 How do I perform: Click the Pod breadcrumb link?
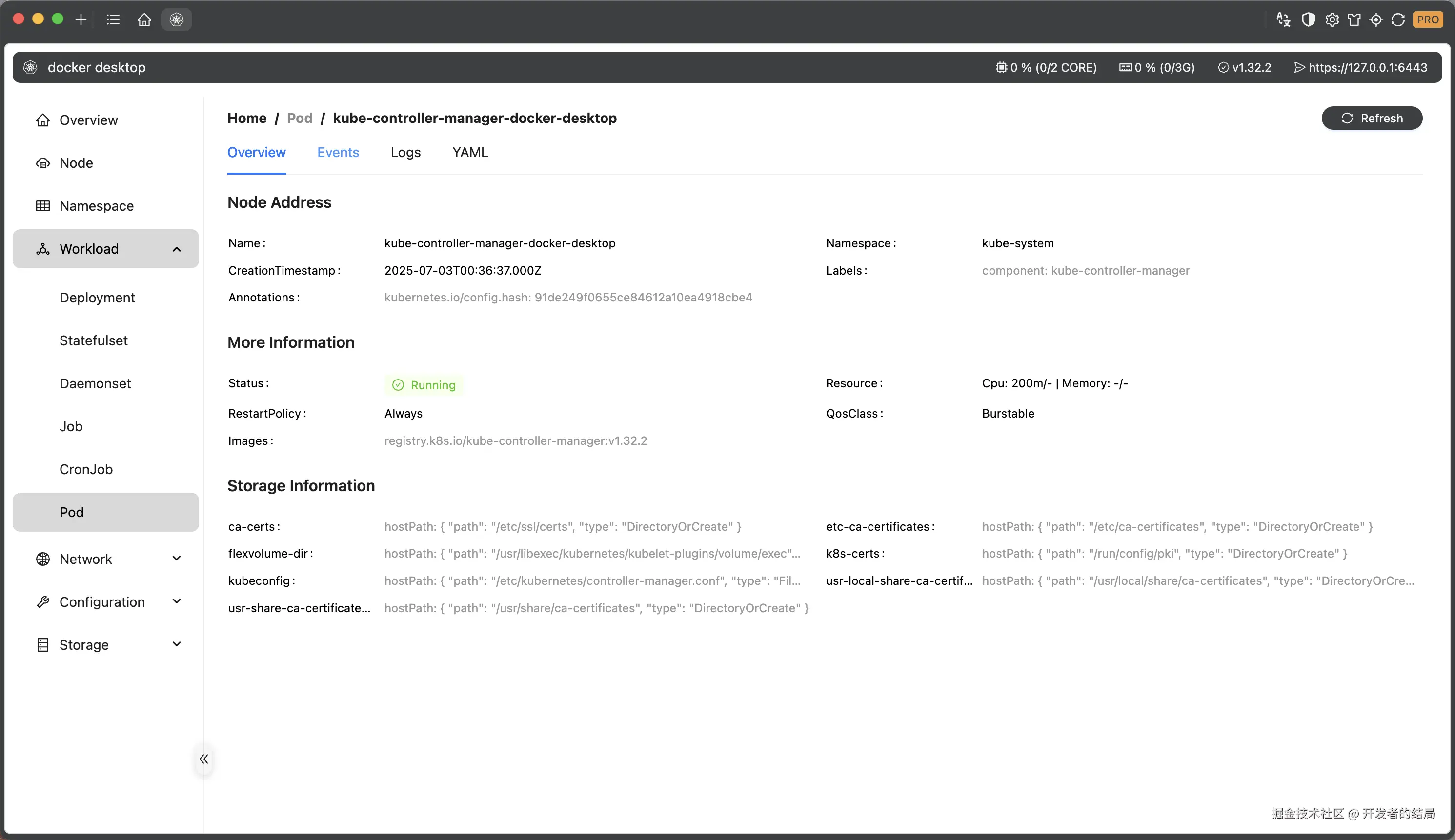coord(300,118)
